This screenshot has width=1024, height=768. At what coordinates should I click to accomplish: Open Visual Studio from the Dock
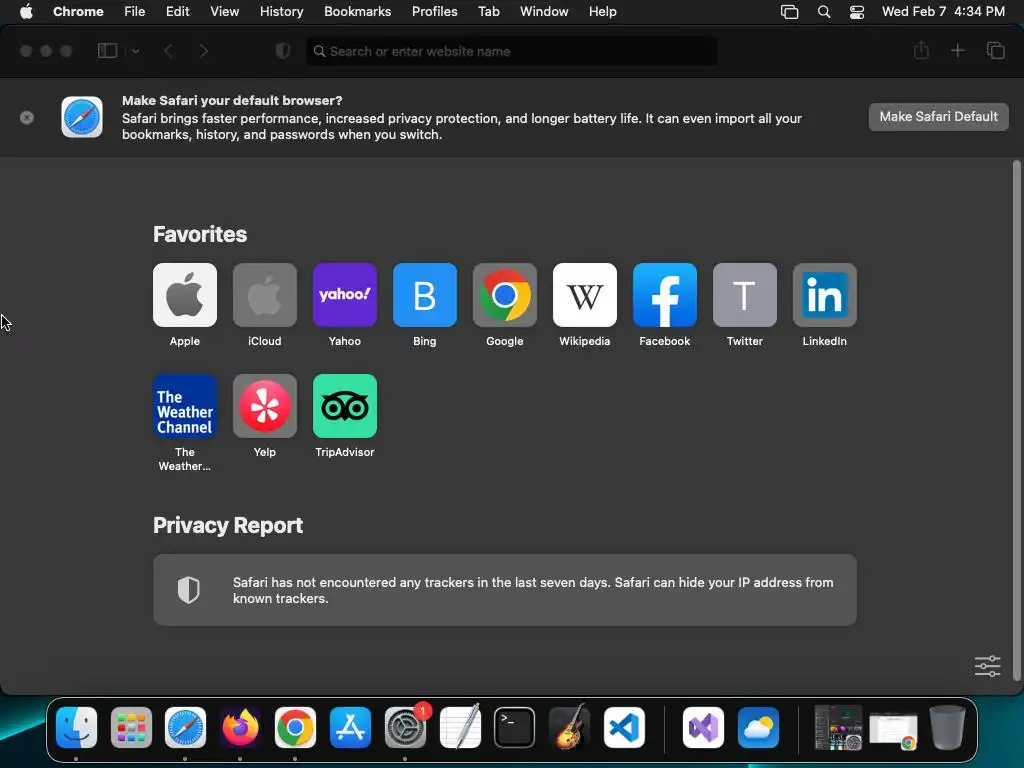click(703, 727)
